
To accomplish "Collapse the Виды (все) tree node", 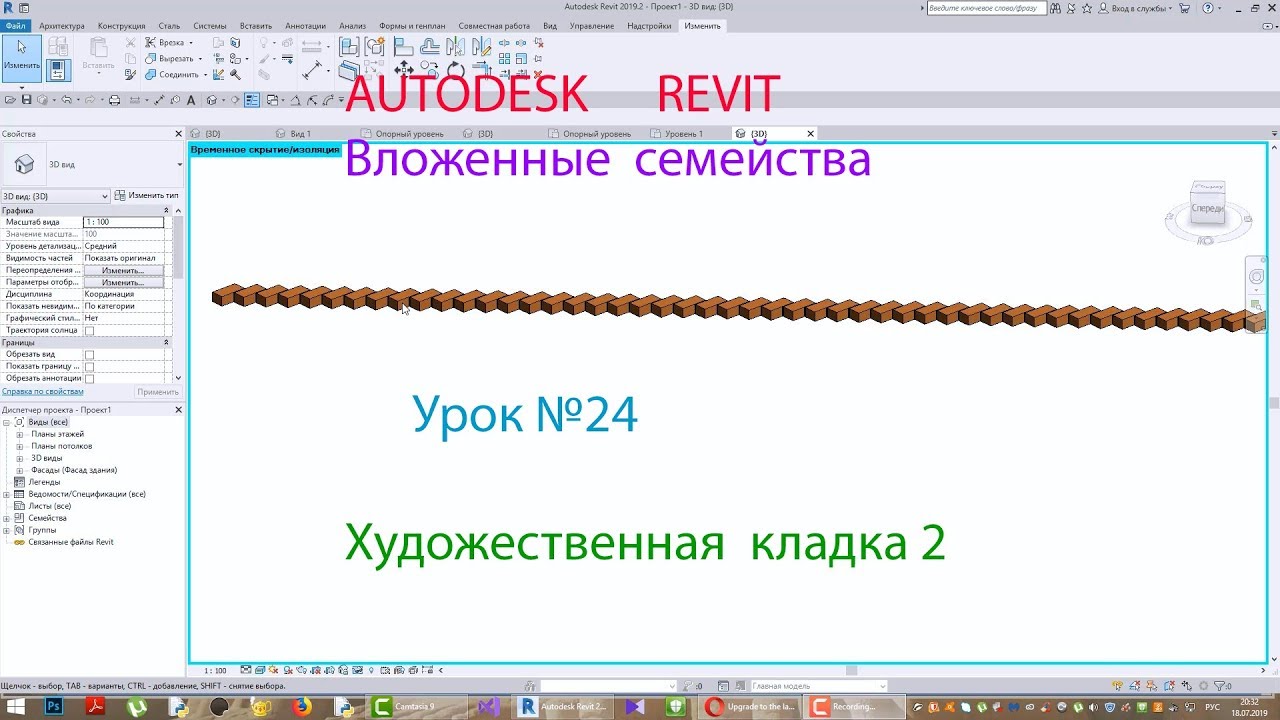I will pos(6,423).
